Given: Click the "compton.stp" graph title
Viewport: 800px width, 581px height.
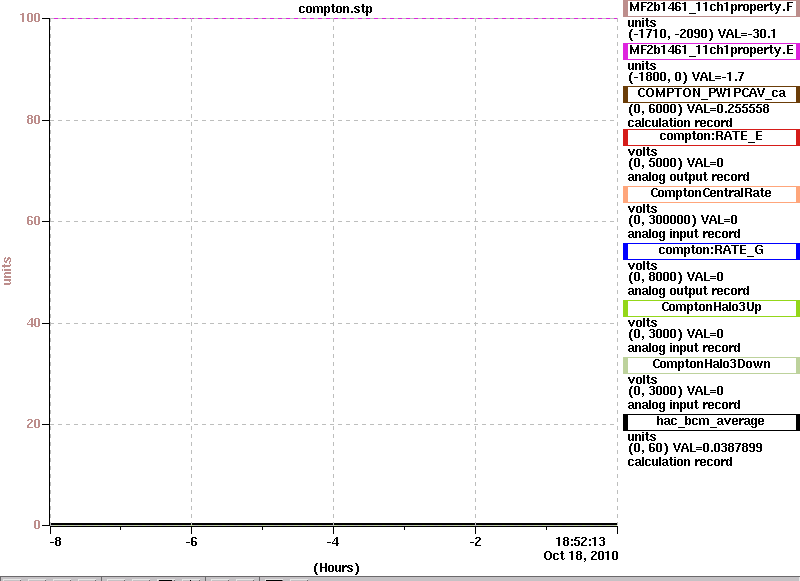Looking at the screenshot, I should tap(335, 9).
